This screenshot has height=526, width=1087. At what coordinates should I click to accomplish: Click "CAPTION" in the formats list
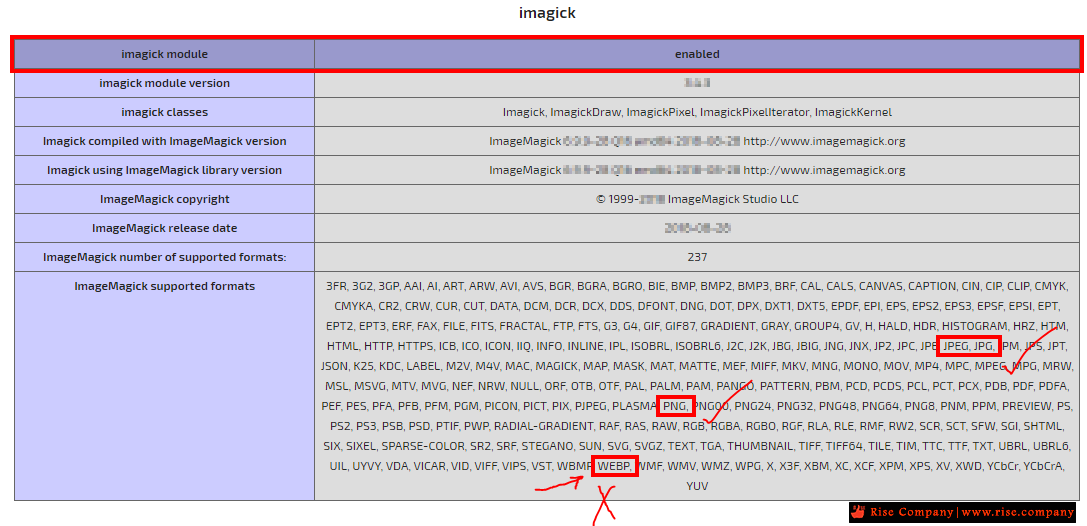[931, 286]
